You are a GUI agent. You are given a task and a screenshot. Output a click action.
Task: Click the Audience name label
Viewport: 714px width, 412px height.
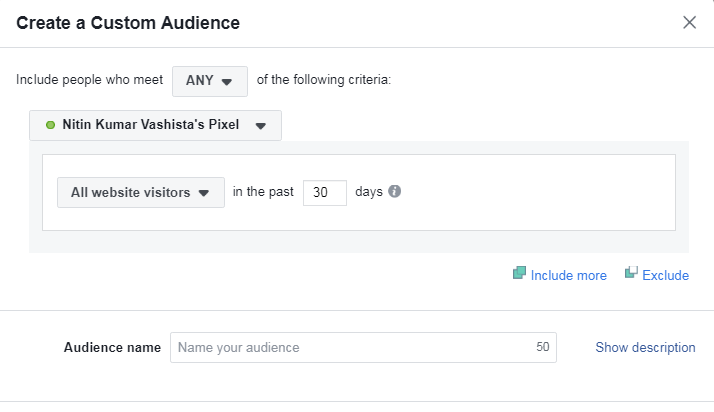pos(112,347)
